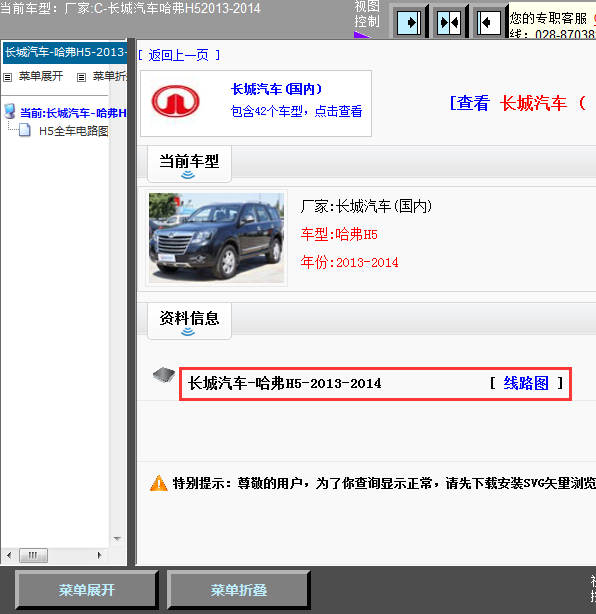Select the 当前车型 section tab
Image resolution: width=596 pixels, height=614 pixels.
coord(189,164)
